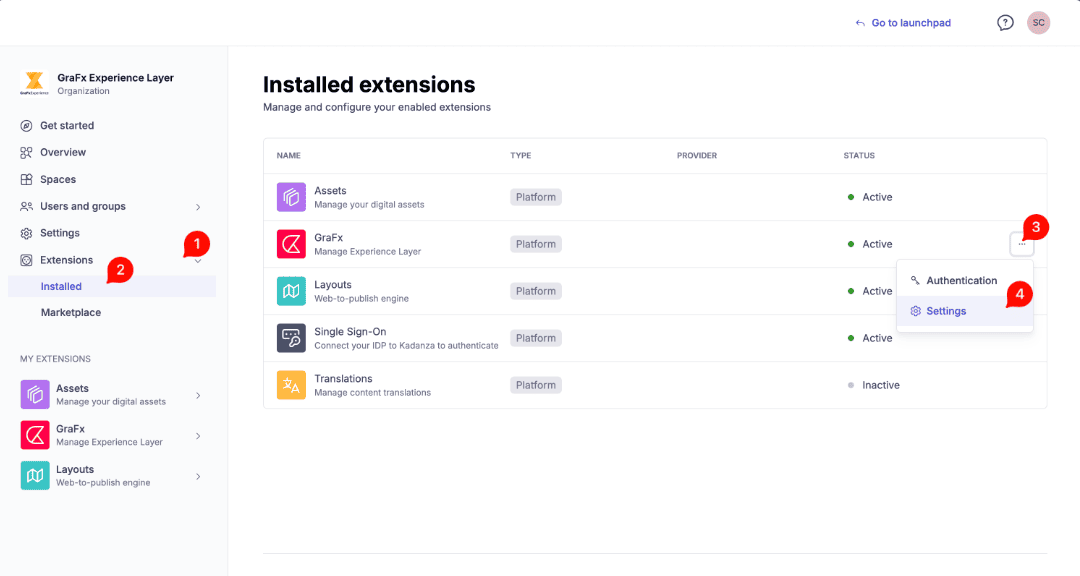Click the Overview icon in sidebar
The width and height of the screenshot is (1080, 576).
[x=26, y=152]
